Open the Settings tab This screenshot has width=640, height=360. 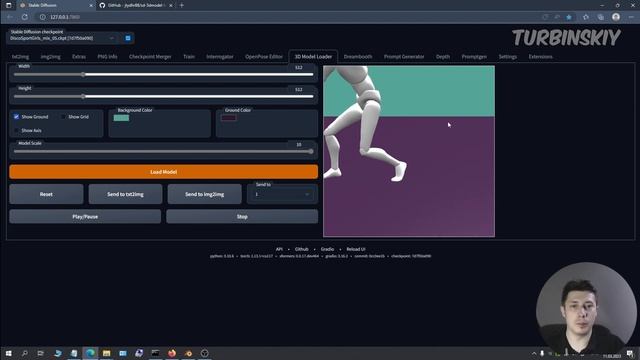pos(507,57)
